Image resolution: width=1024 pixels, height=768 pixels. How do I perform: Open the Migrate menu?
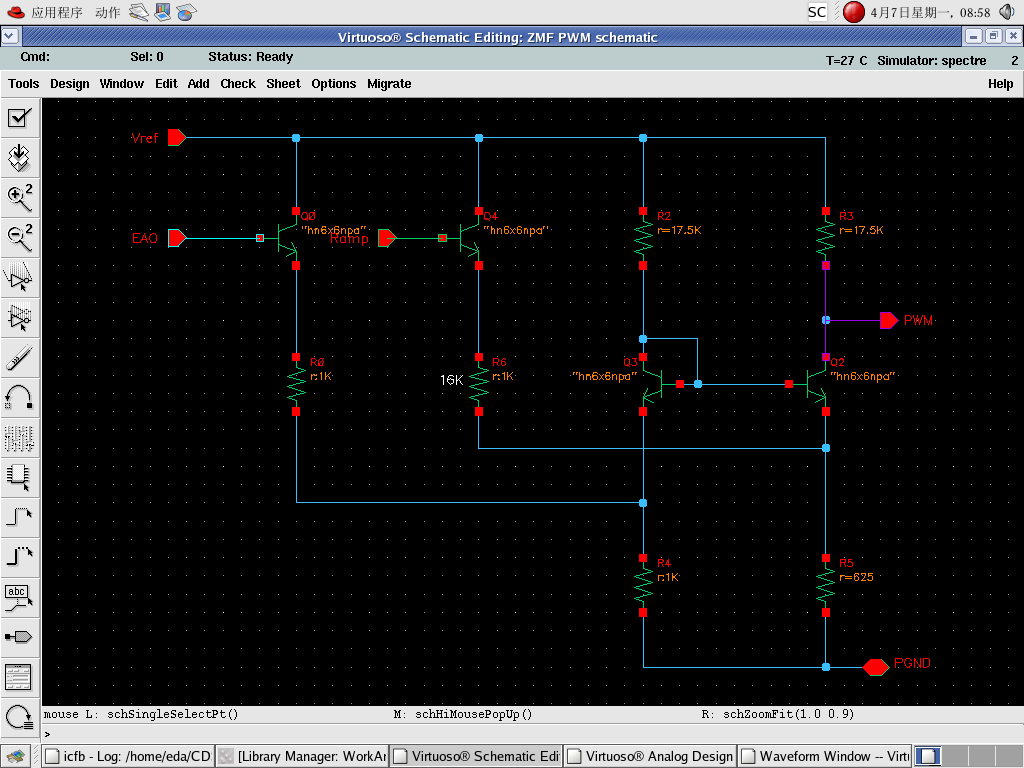[x=389, y=84]
